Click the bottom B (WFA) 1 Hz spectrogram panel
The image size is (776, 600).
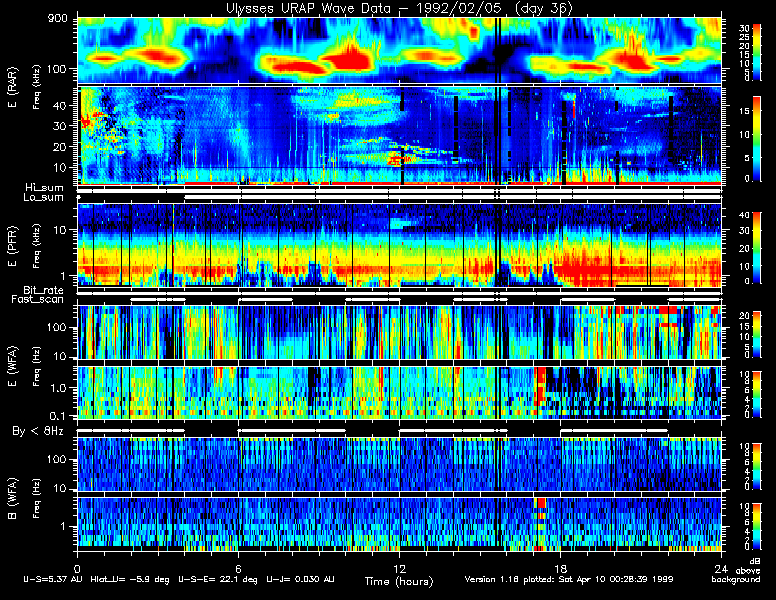(399, 524)
